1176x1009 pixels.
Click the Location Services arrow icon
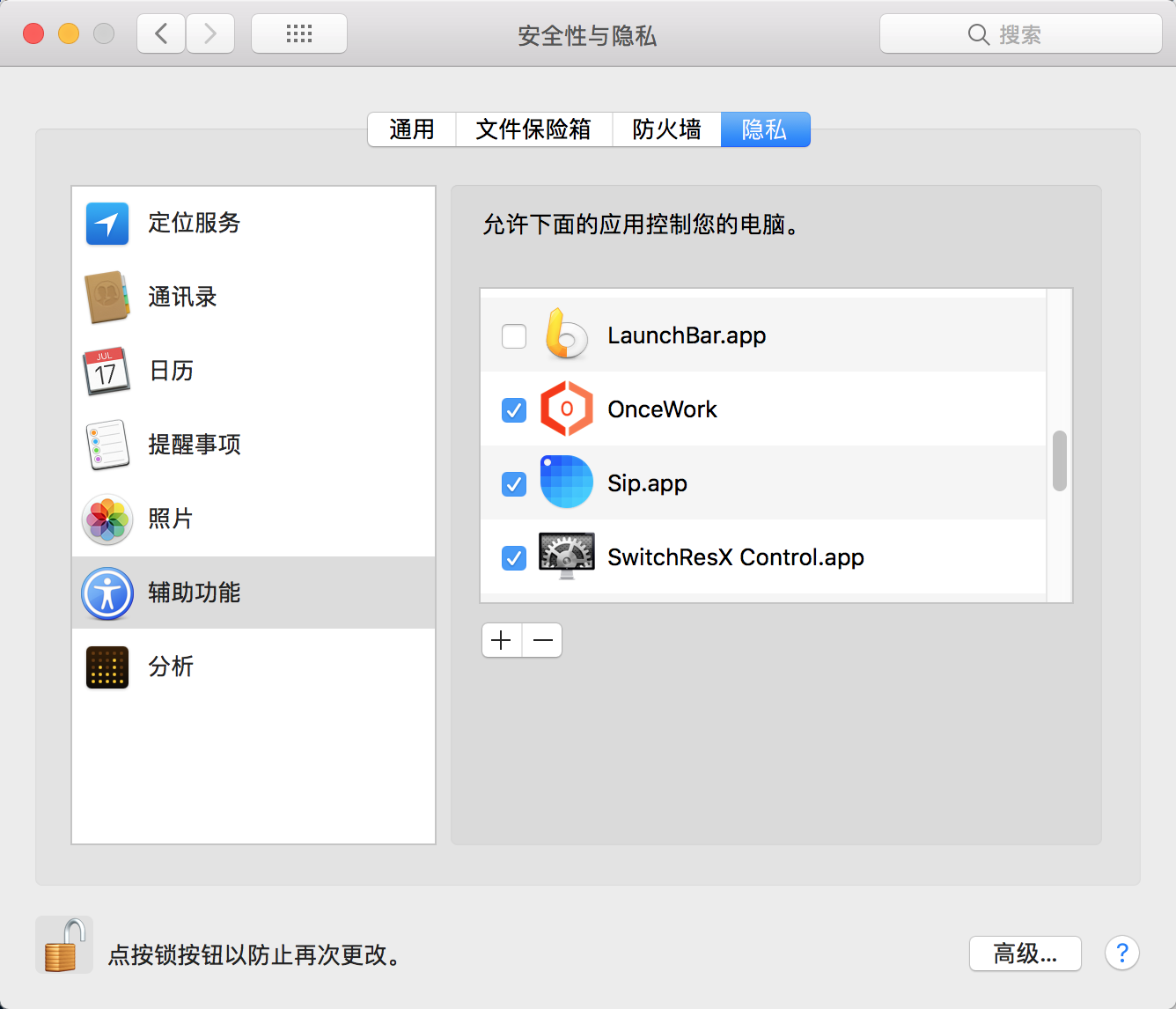[107, 224]
